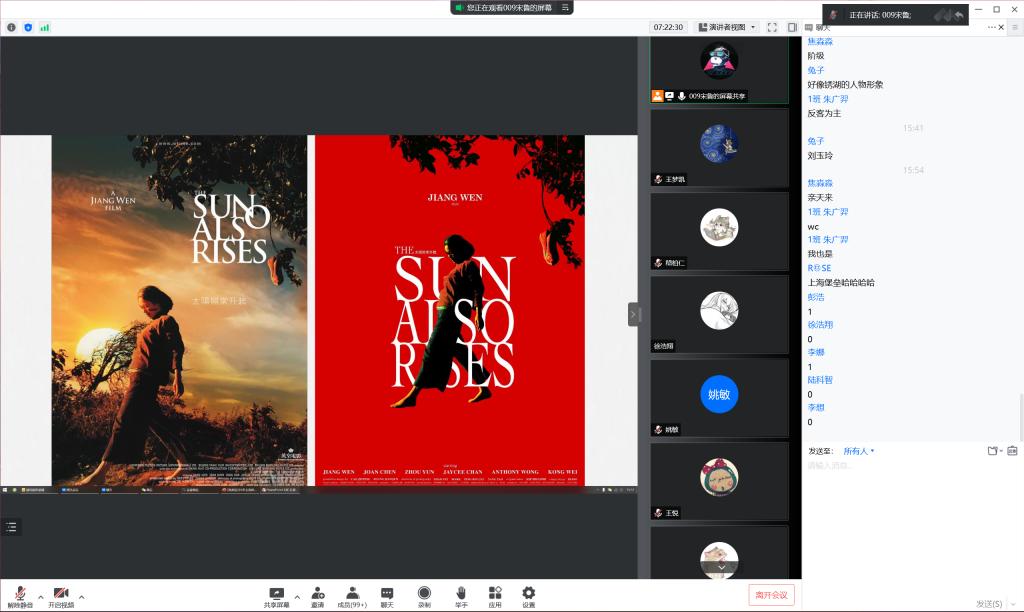Click the invite (邀请) icon
The image size is (1024, 612).
[x=317, y=594]
